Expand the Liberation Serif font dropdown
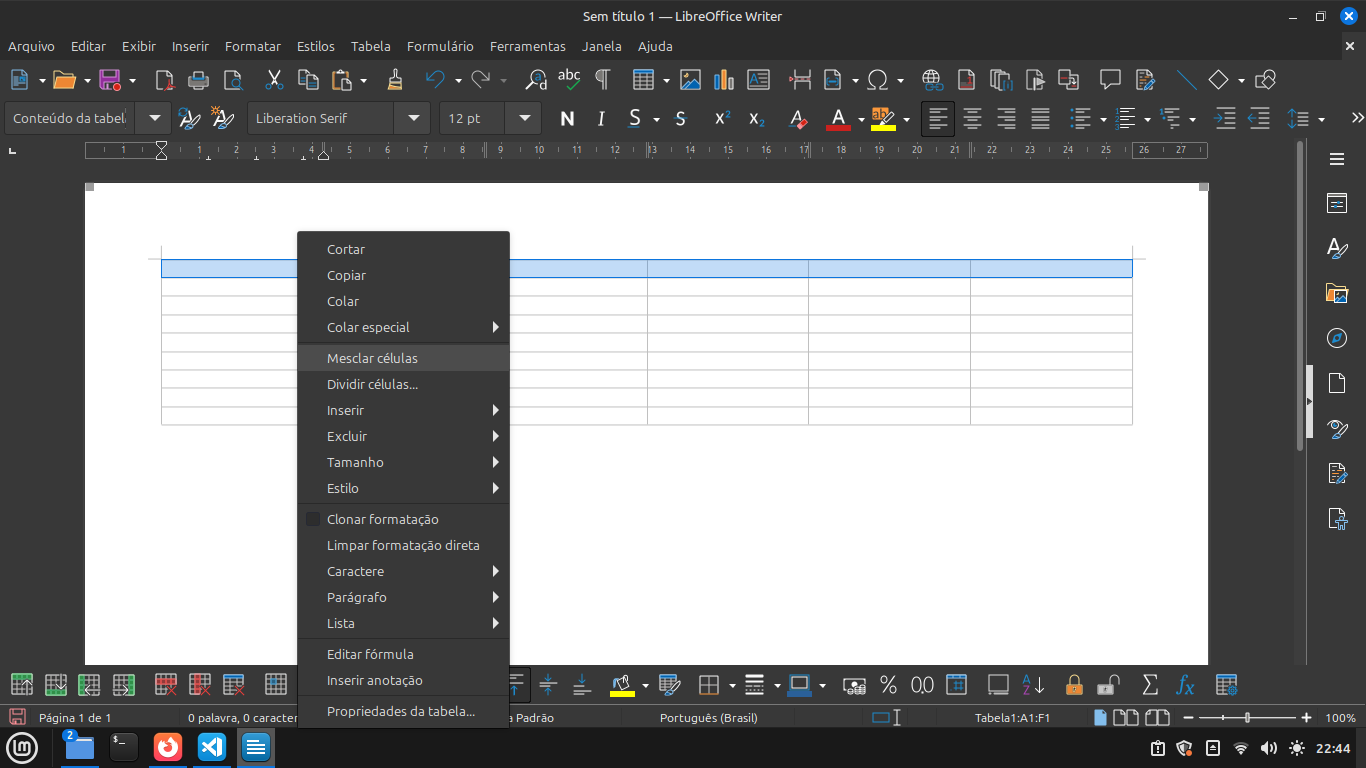1366x768 pixels. coord(412,118)
